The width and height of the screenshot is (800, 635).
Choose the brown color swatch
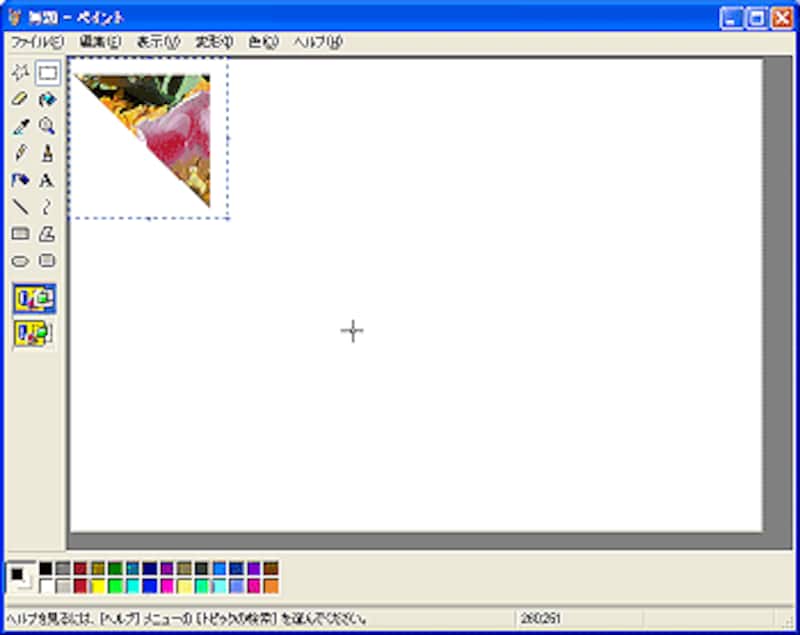[x=271, y=568]
